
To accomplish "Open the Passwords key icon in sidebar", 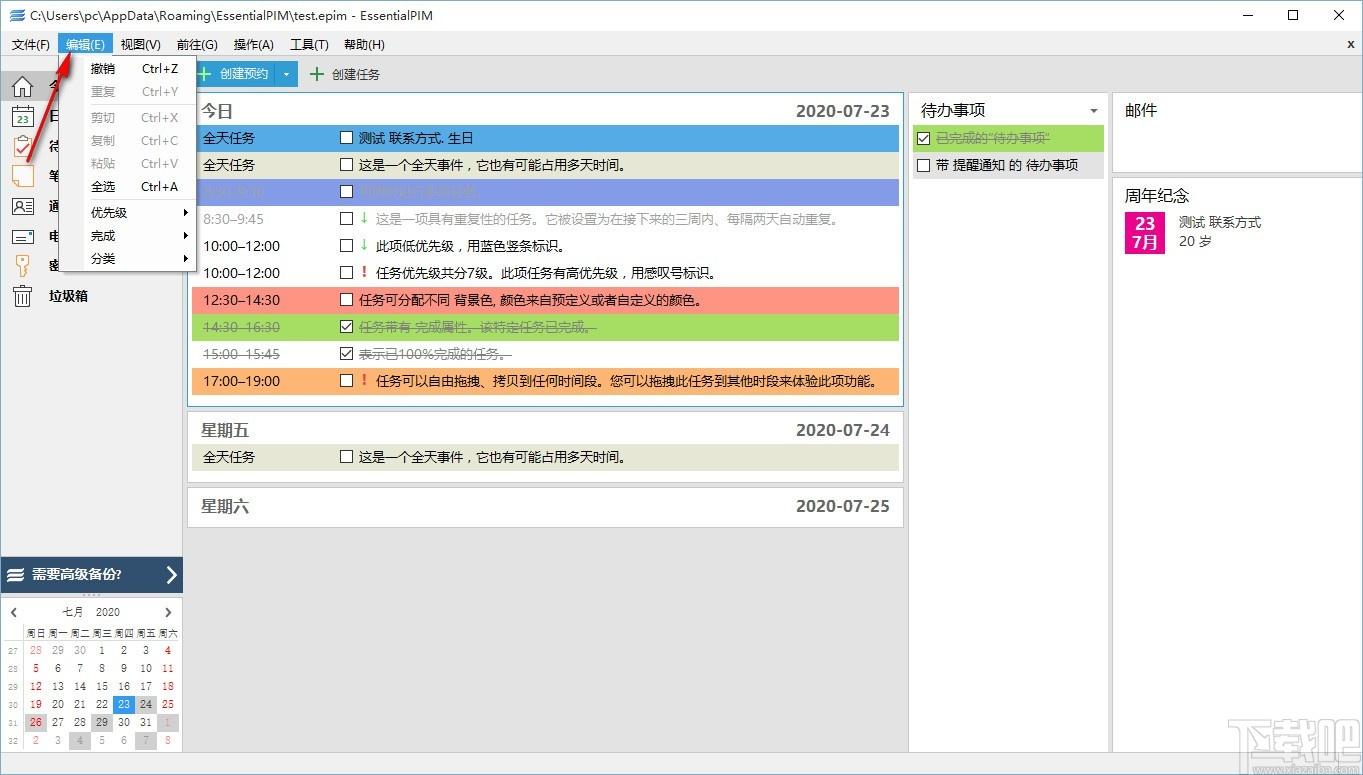I will pyautogui.click(x=22, y=265).
